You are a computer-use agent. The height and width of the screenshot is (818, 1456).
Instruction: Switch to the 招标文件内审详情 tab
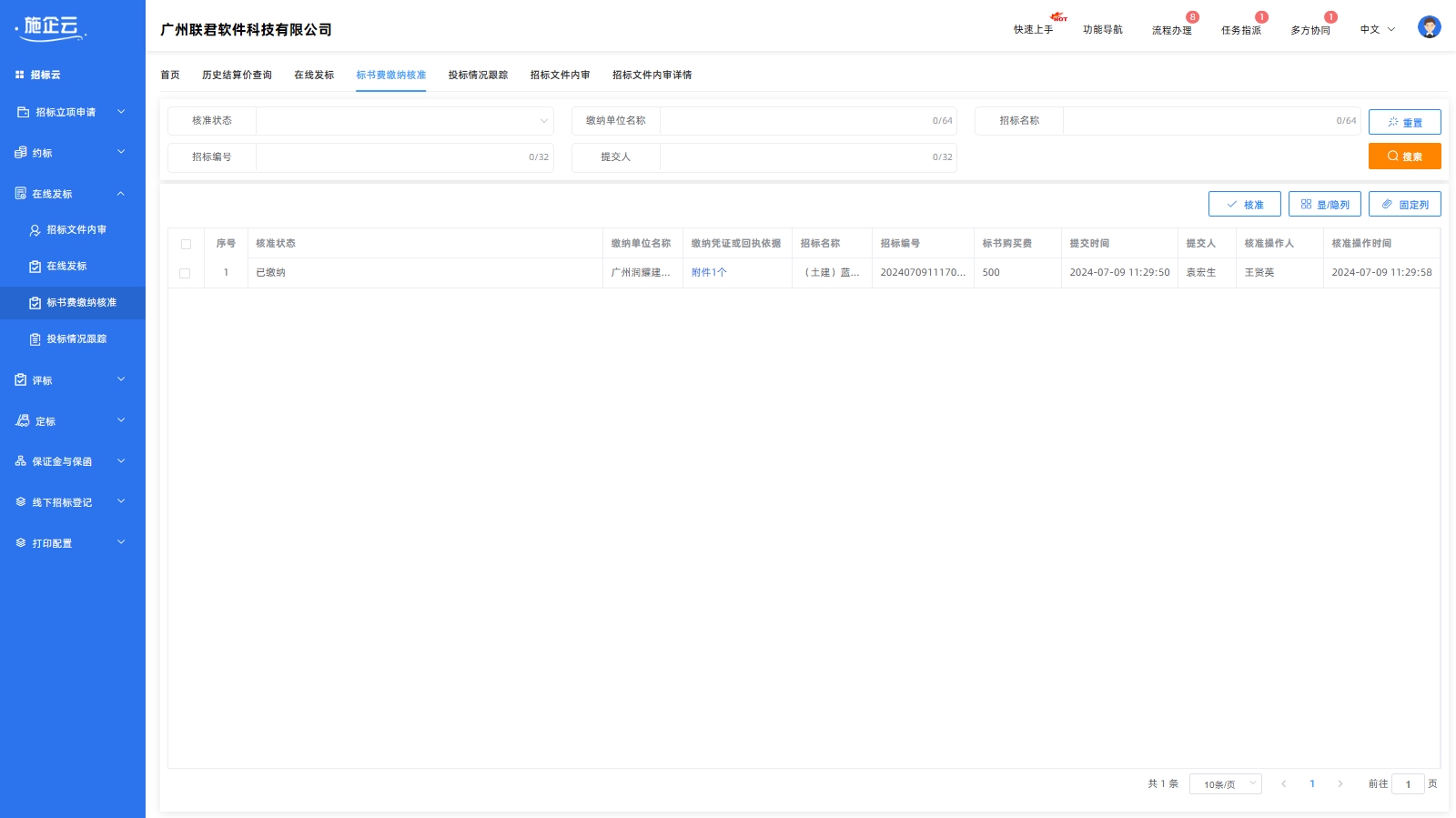(x=652, y=75)
